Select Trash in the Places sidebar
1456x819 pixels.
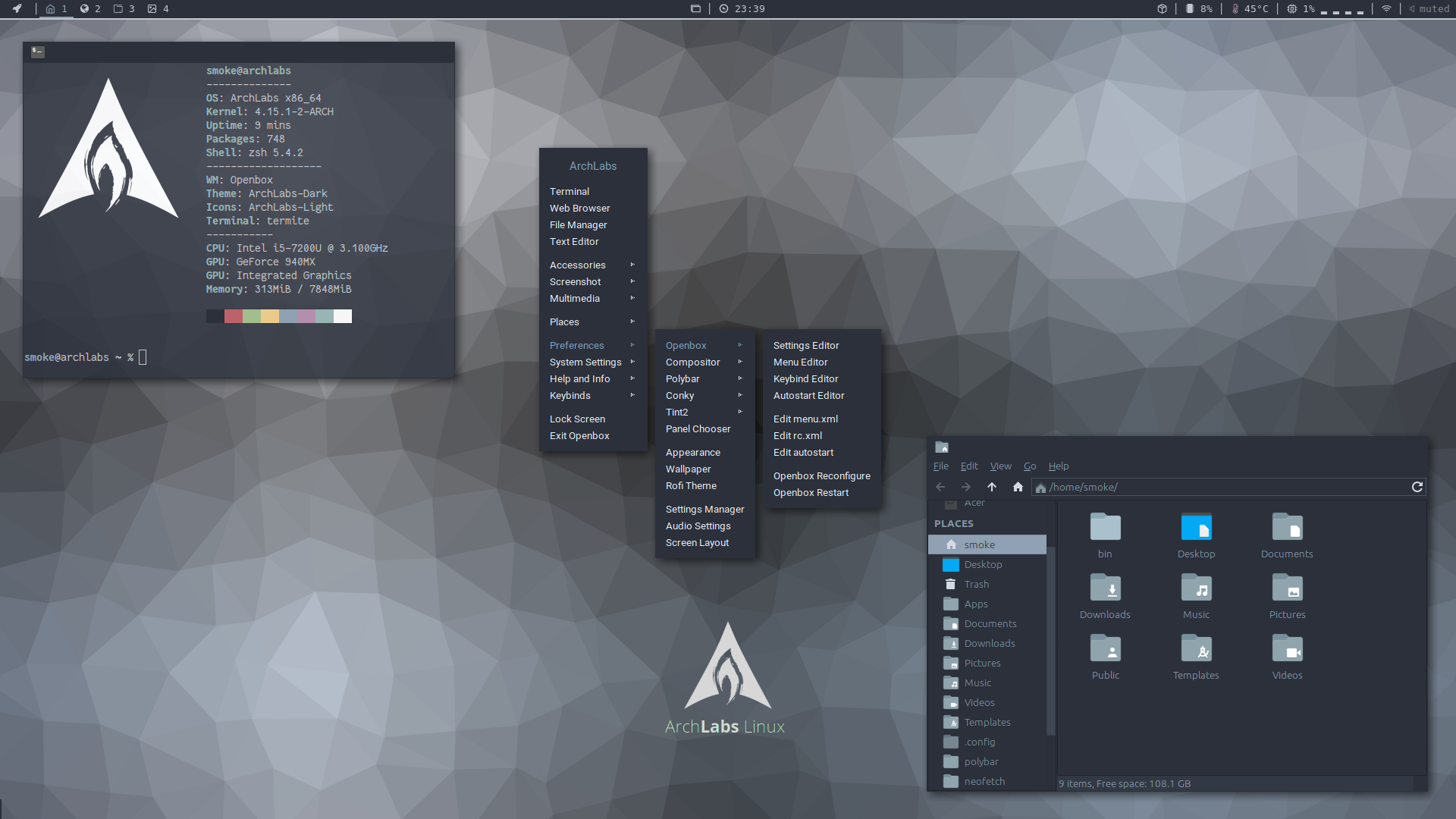976,584
